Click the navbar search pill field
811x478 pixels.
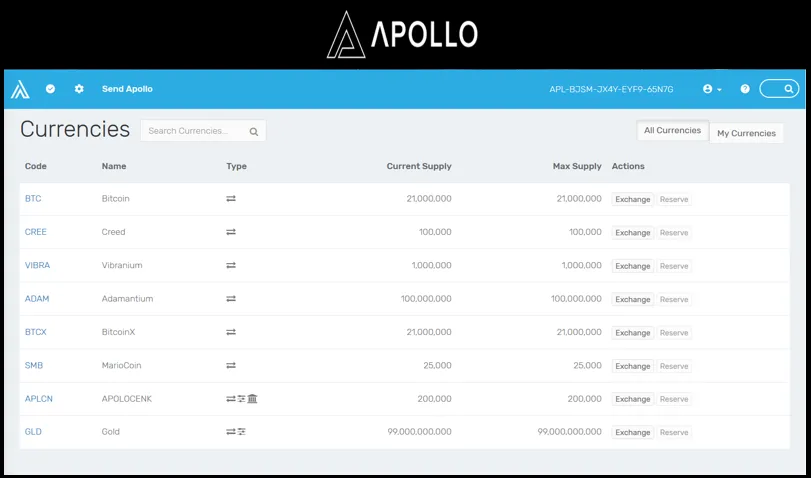click(x=779, y=89)
